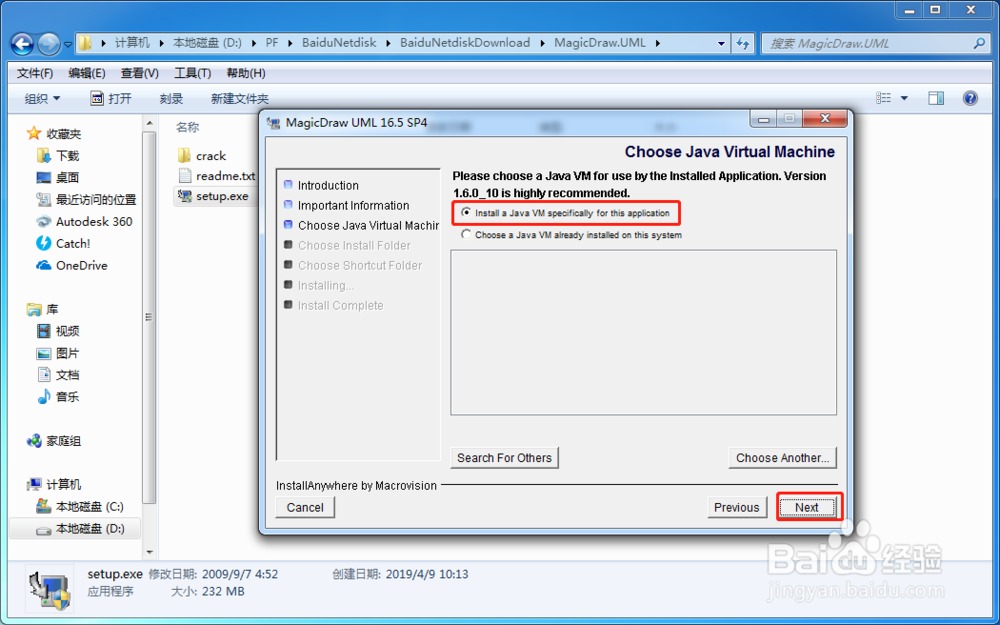This screenshot has height=625, width=1000.
Task: Click the Previous button in installer
Action: point(737,508)
